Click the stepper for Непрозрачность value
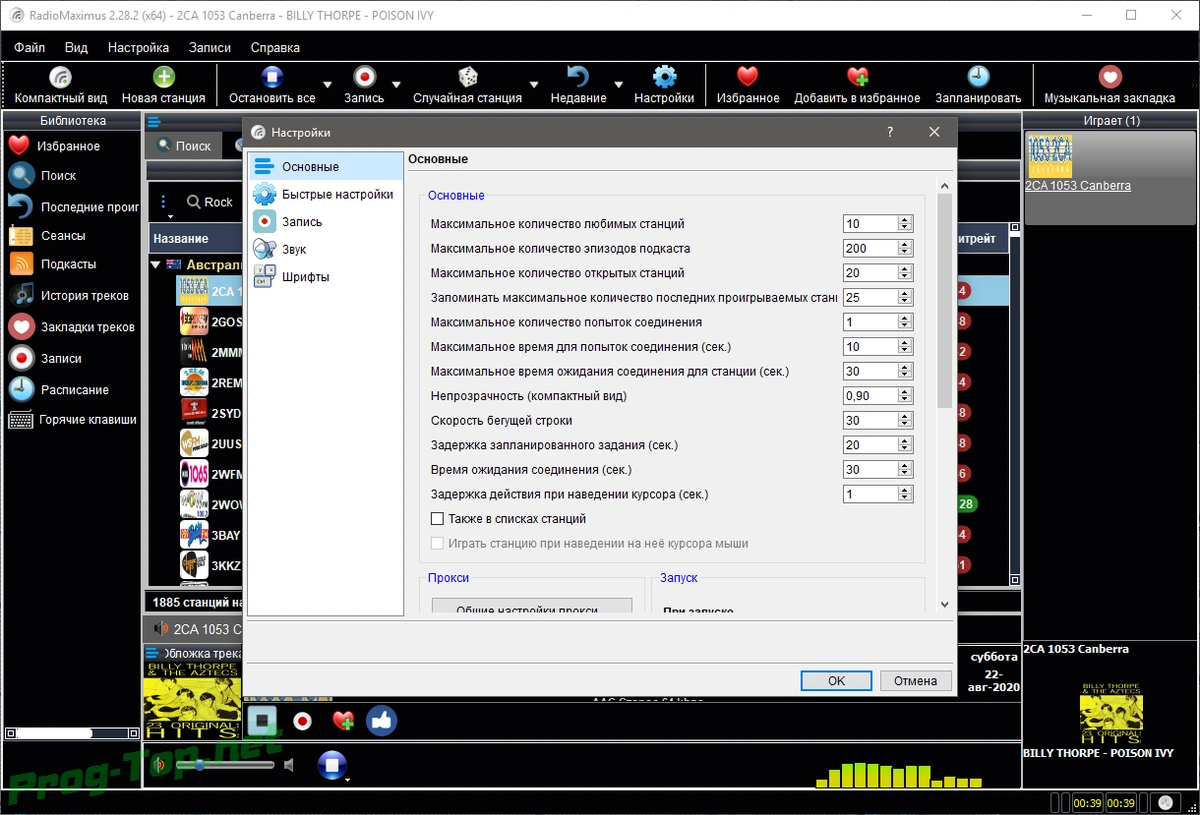This screenshot has height=815, width=1200. pyautogui.click(x=905, y=396)
